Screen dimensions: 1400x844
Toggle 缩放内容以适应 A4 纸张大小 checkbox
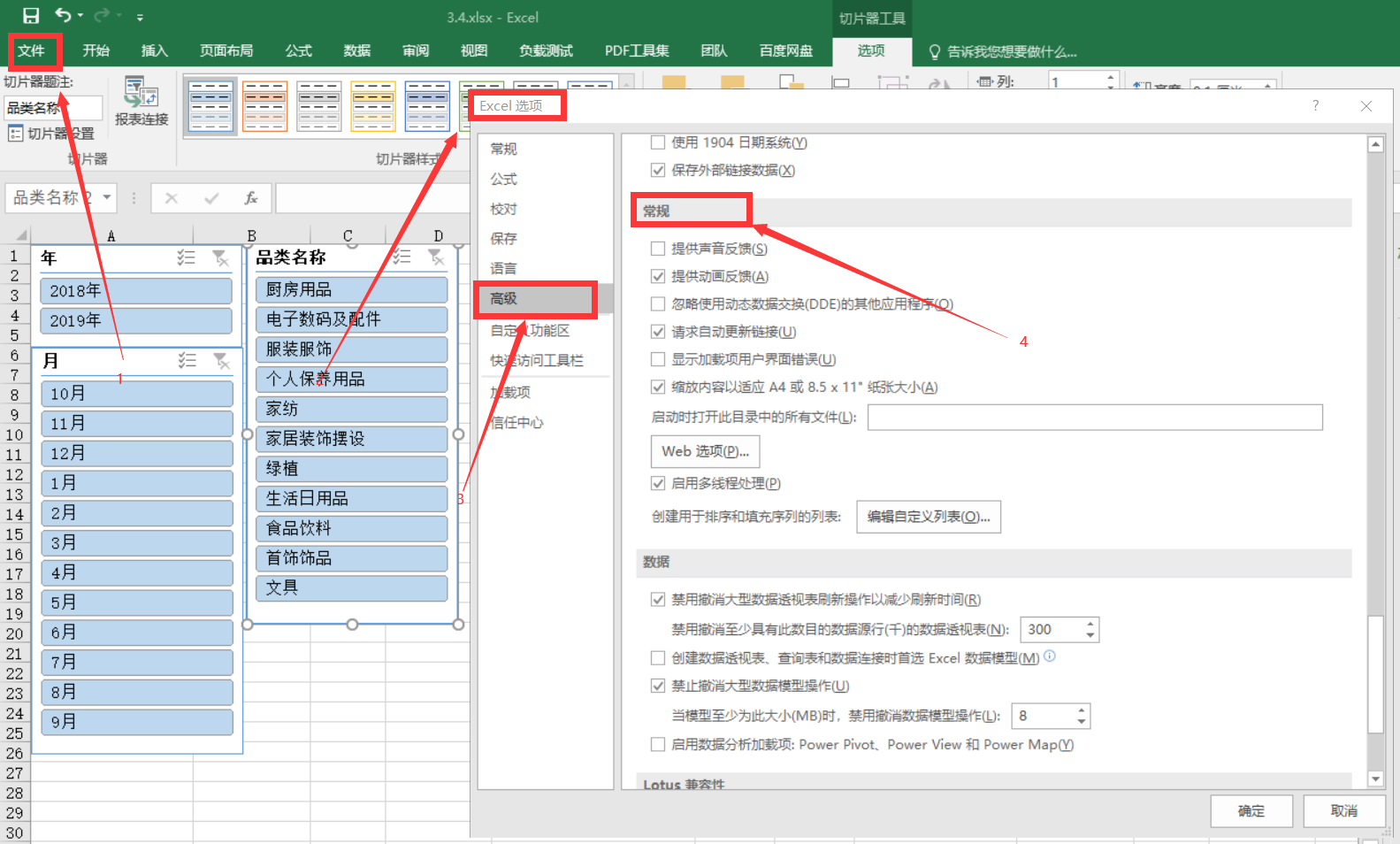pyautogui.click(x=657, y=387)
